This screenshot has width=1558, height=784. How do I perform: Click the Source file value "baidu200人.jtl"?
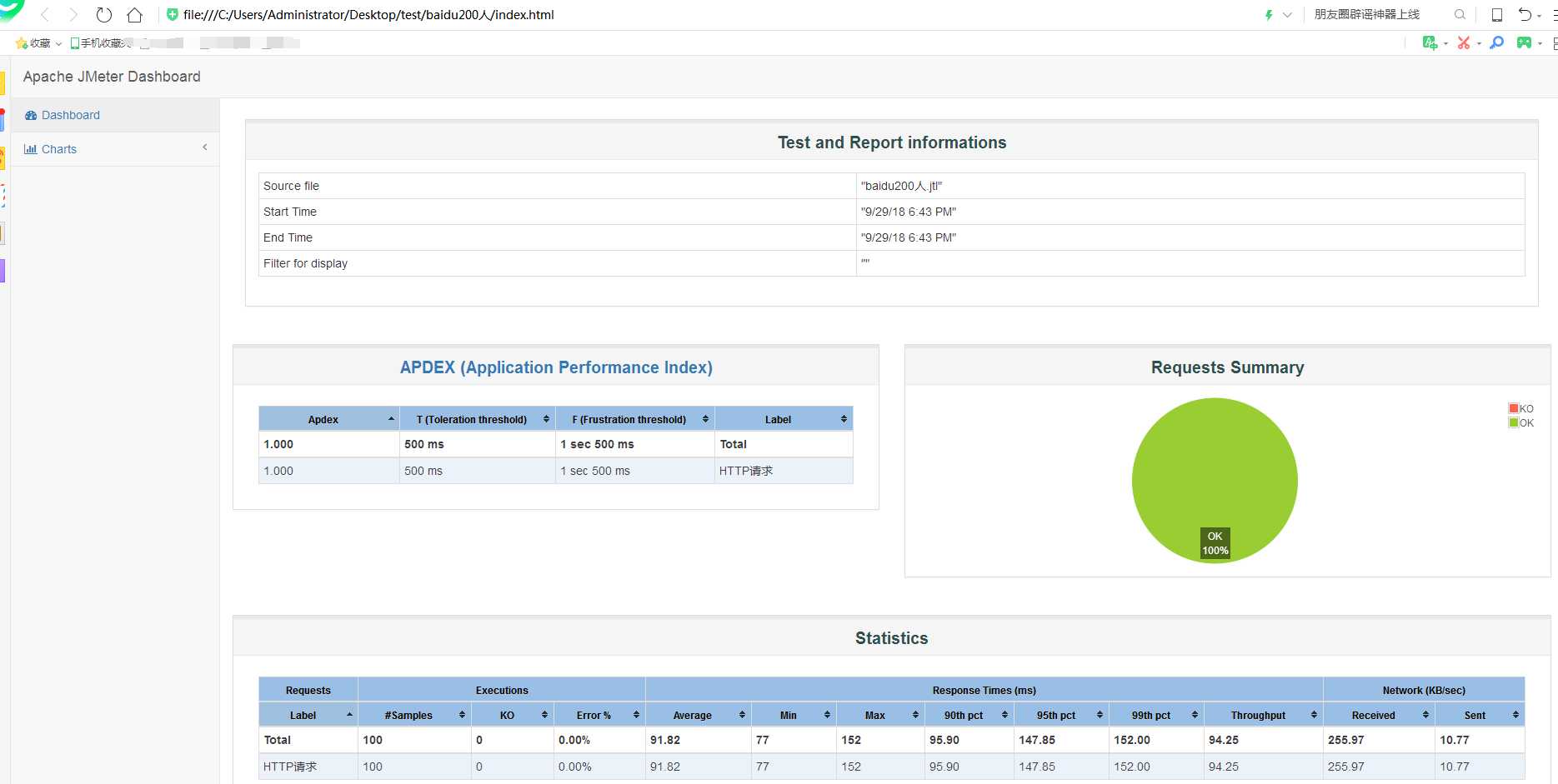(901, 186)
